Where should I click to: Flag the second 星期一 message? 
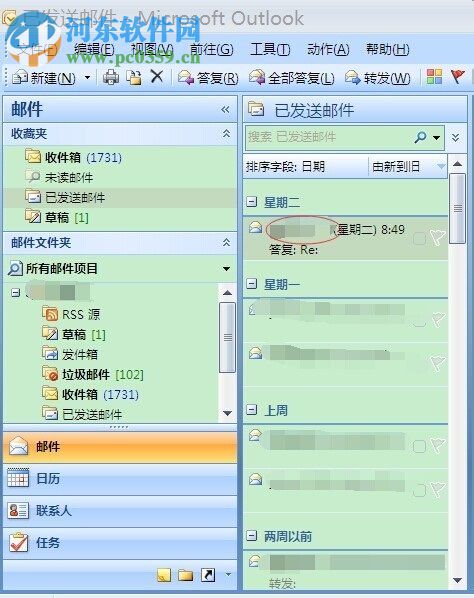(x=437, y=363)
